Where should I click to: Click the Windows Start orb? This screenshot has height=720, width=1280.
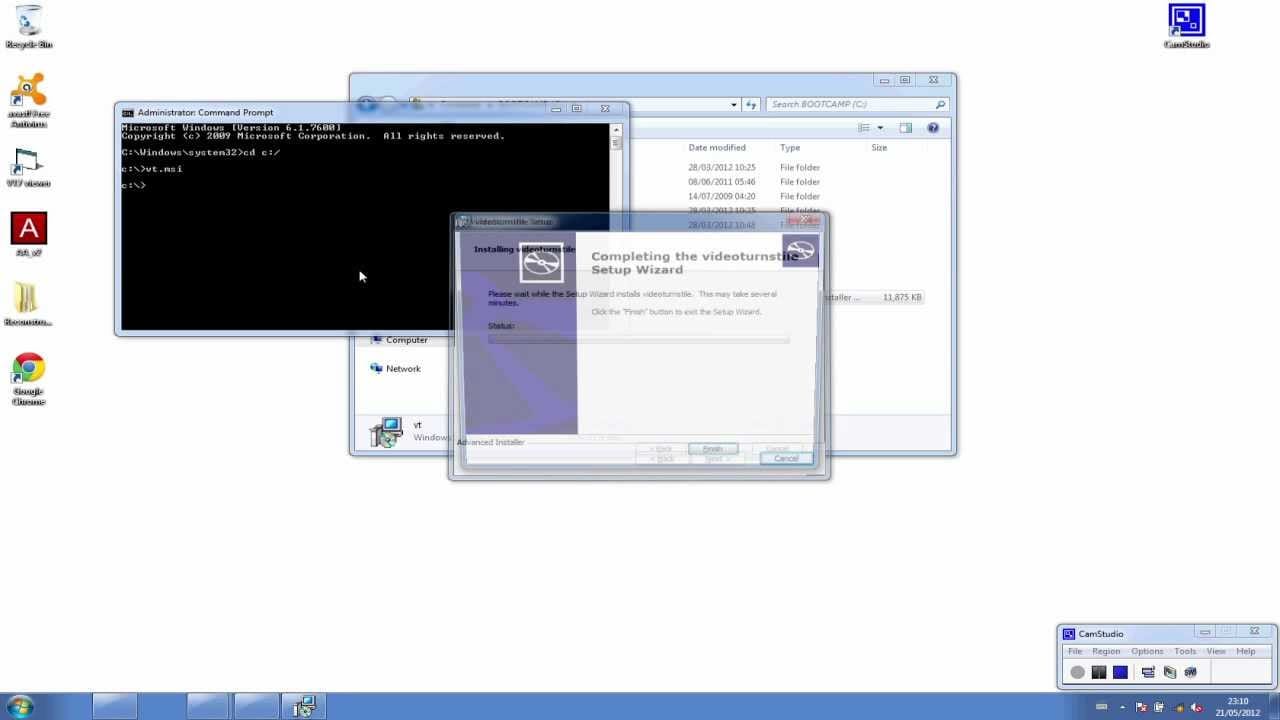tap(19, 706)
